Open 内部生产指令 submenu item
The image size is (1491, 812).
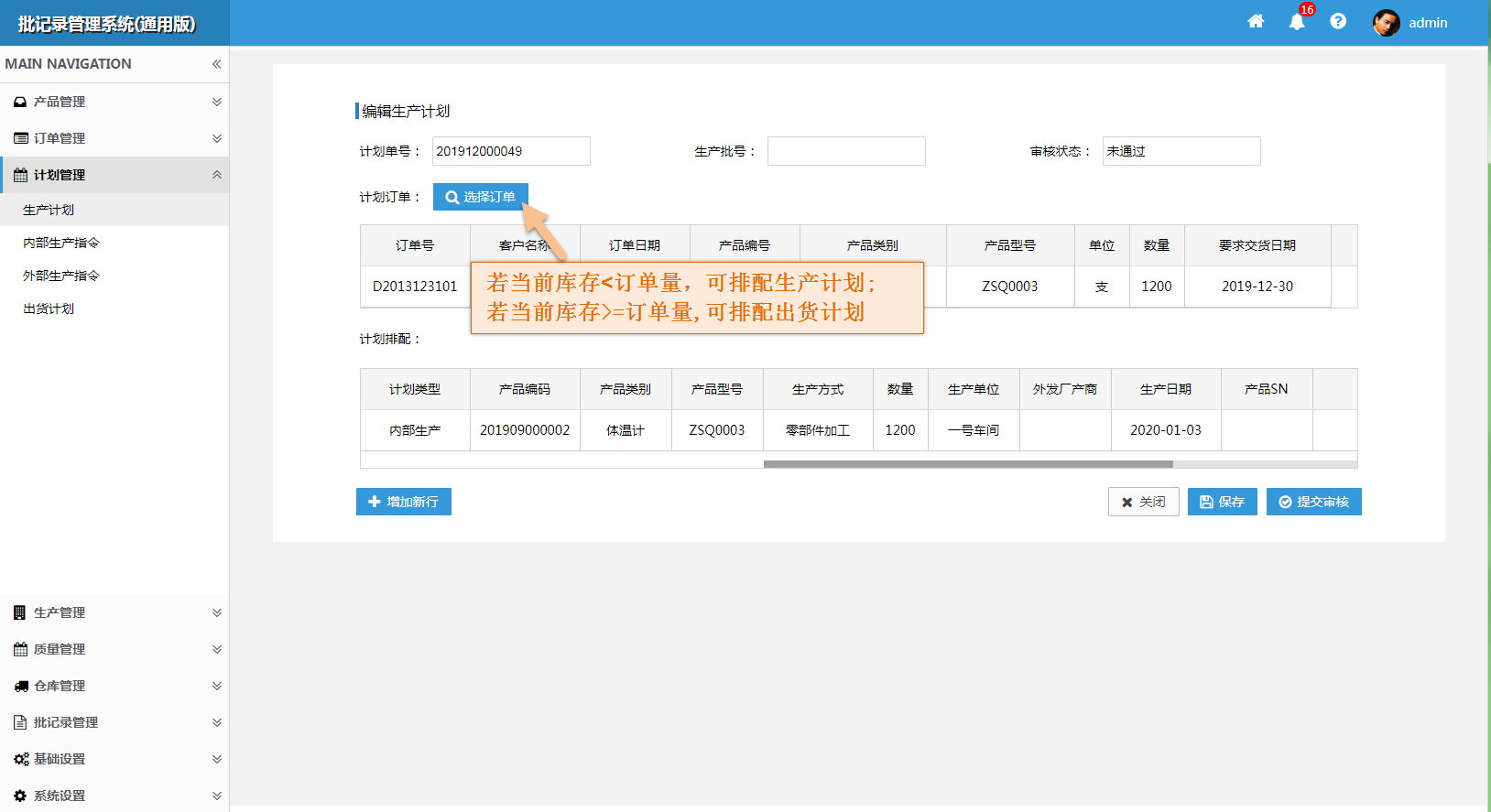[x=61, y=243]
